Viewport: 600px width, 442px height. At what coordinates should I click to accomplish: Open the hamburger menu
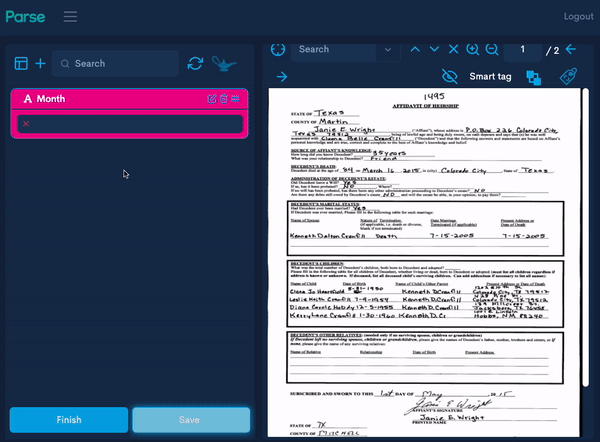click(x=70, y=16)
